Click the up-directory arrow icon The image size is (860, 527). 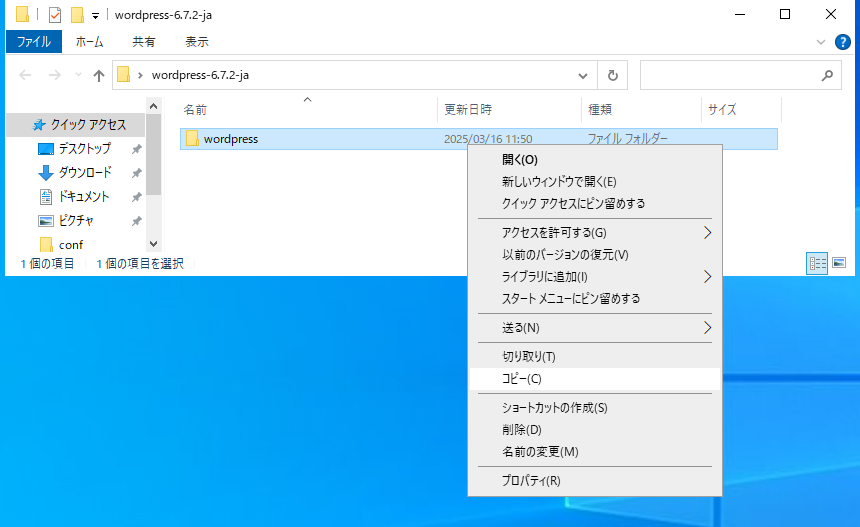[x=99, y=75]
